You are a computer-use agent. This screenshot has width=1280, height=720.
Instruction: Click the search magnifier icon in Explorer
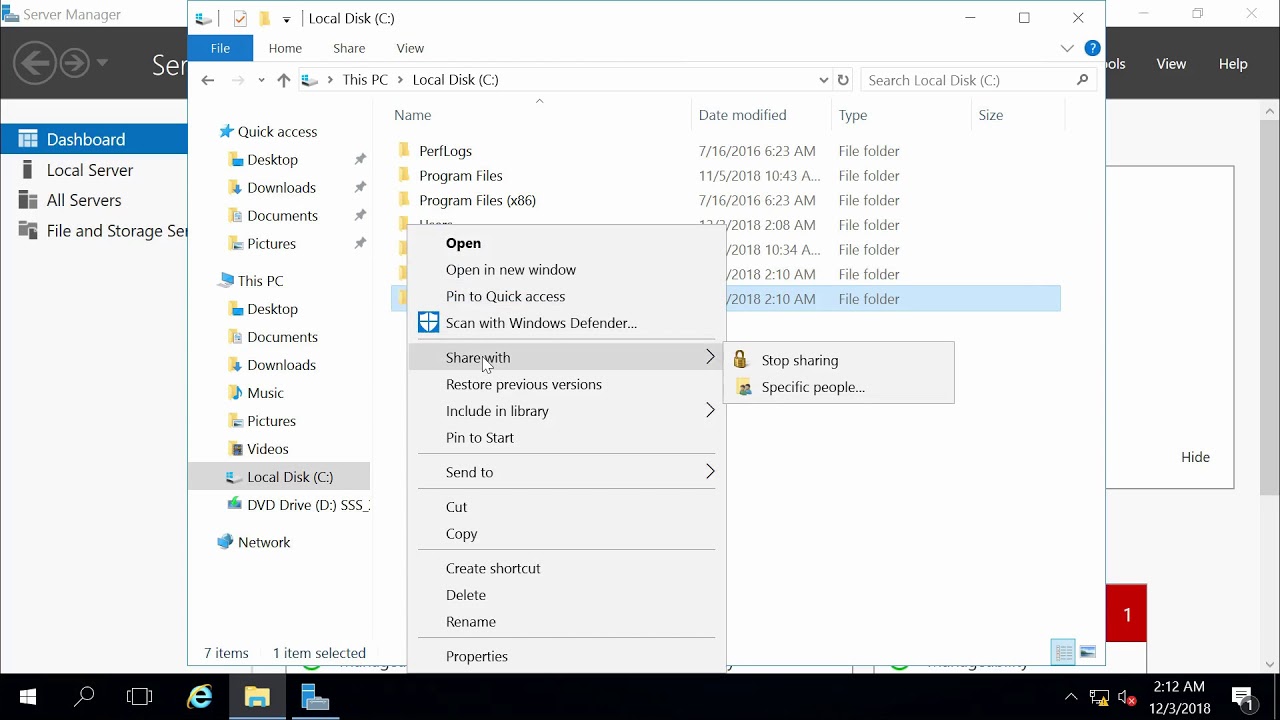1082,80
